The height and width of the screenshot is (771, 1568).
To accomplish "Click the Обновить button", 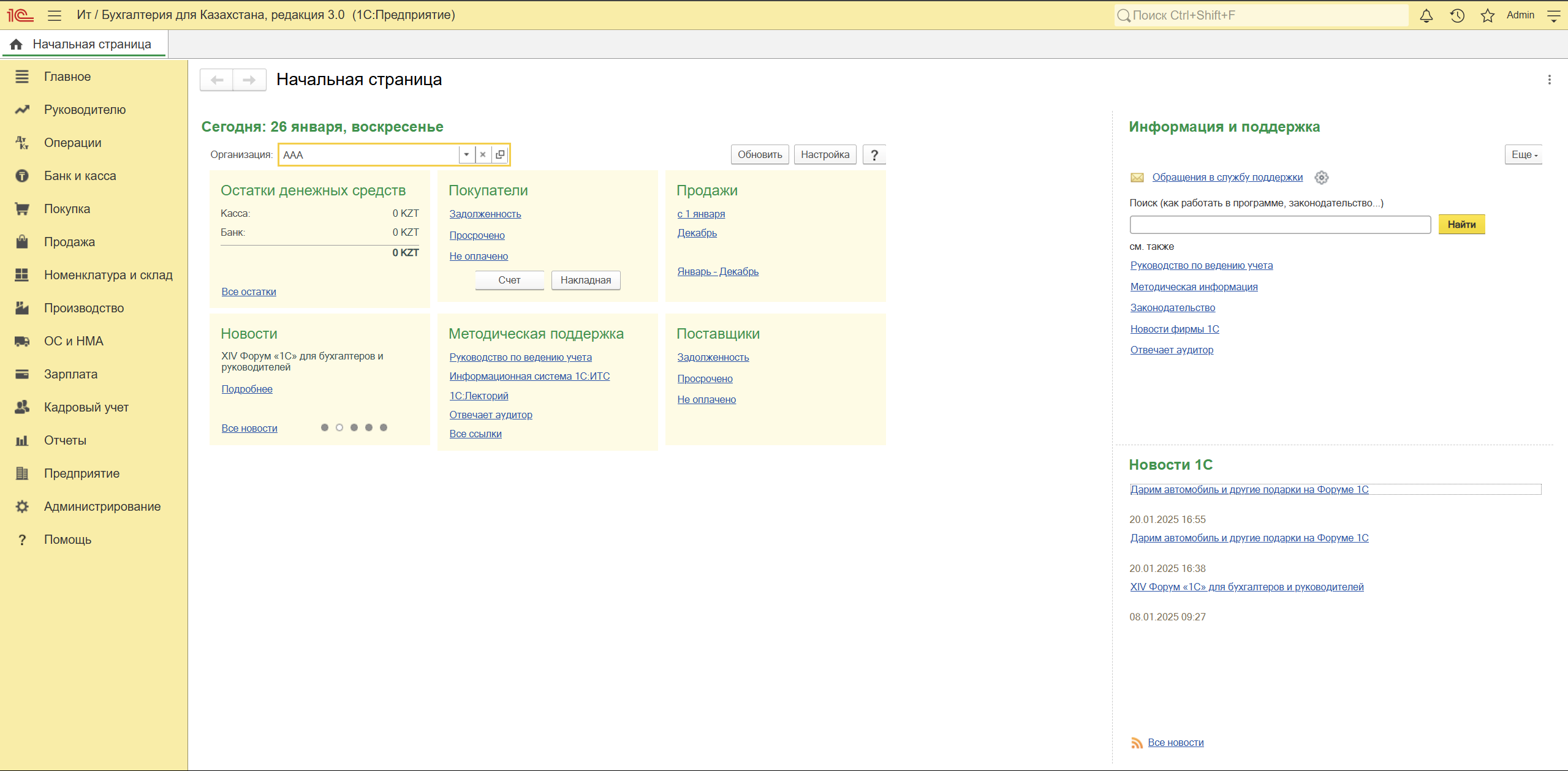I will 760,155.
